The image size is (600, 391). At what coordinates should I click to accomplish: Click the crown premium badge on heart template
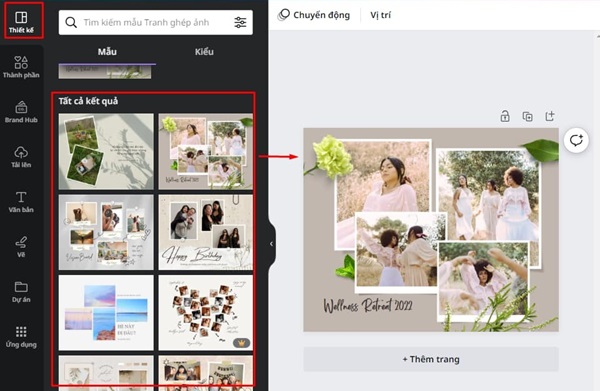(x=241, y=343)
